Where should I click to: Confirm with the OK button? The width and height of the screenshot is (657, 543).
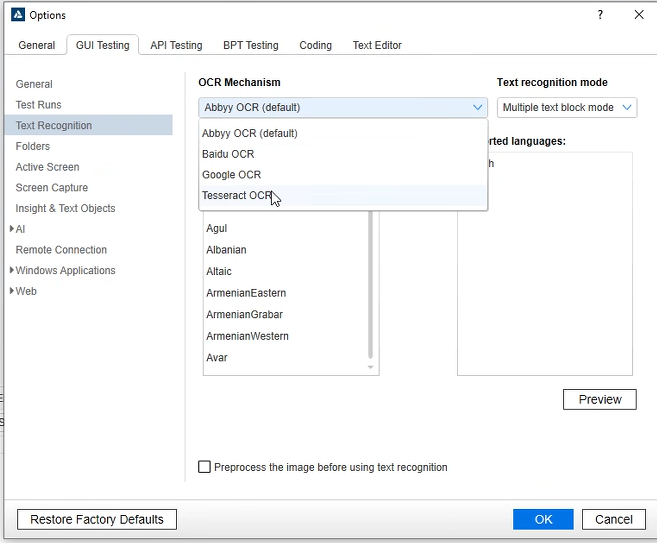(543, 519)
